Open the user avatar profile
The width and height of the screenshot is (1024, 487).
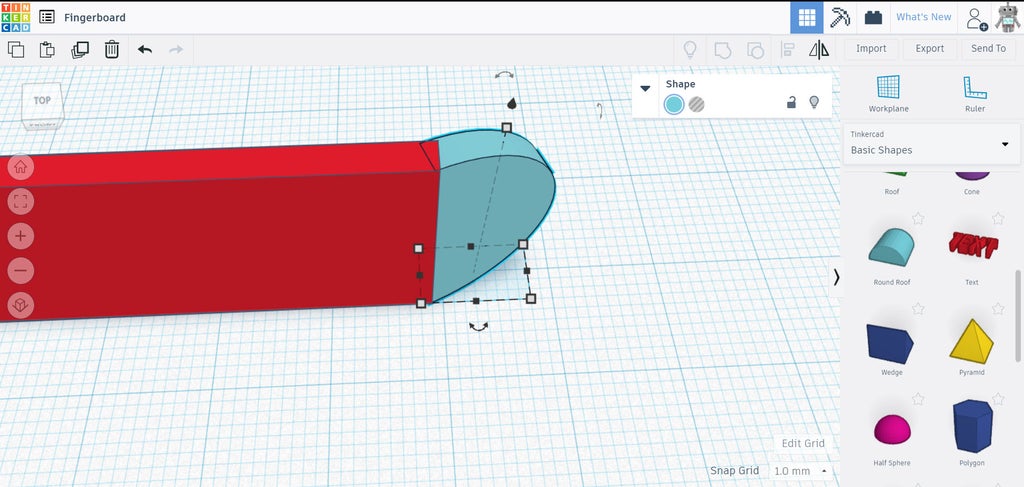pyautogui.click(x=1008, y=18)
